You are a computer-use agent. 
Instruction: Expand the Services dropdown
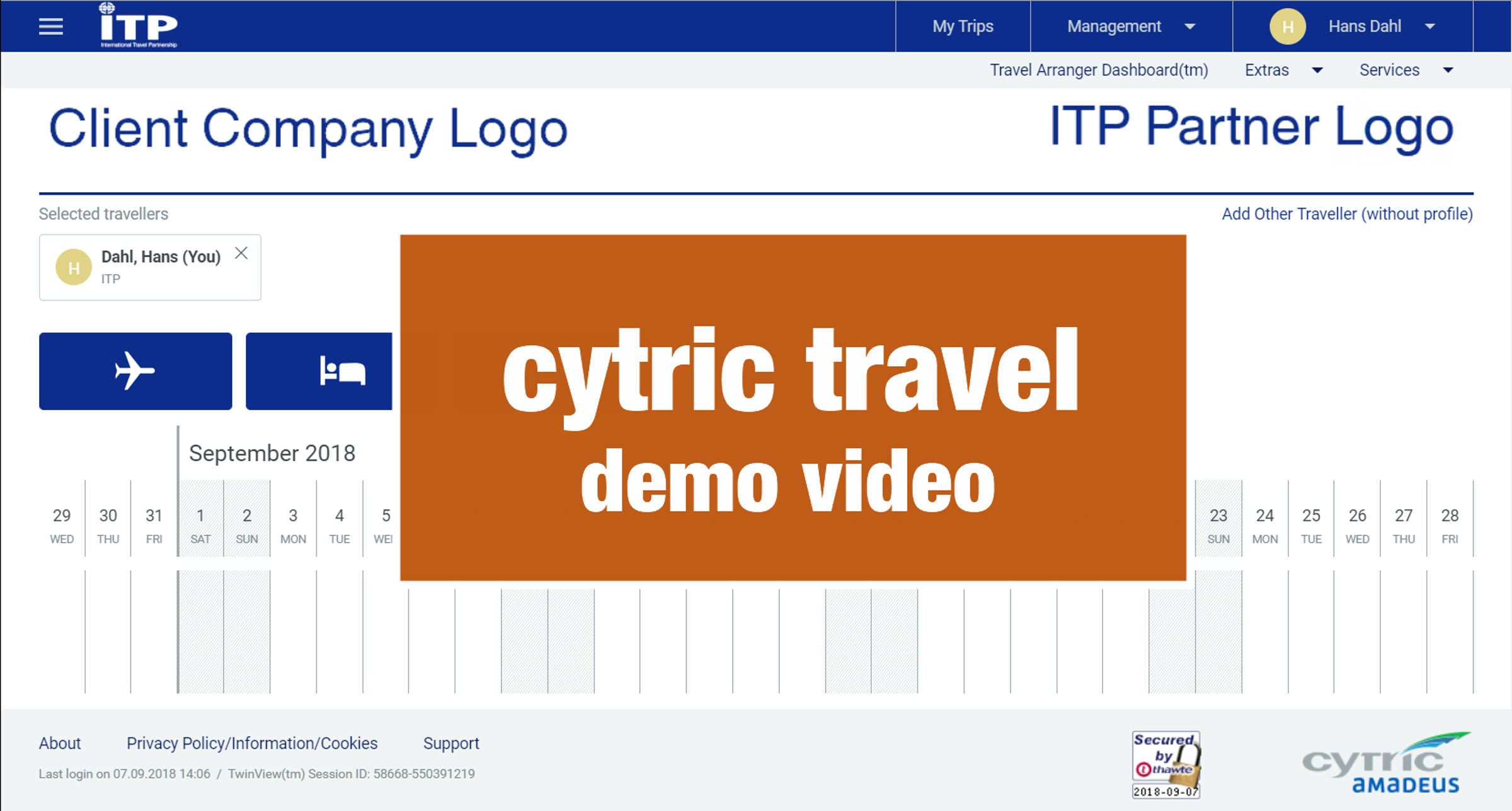[1406, 70]
